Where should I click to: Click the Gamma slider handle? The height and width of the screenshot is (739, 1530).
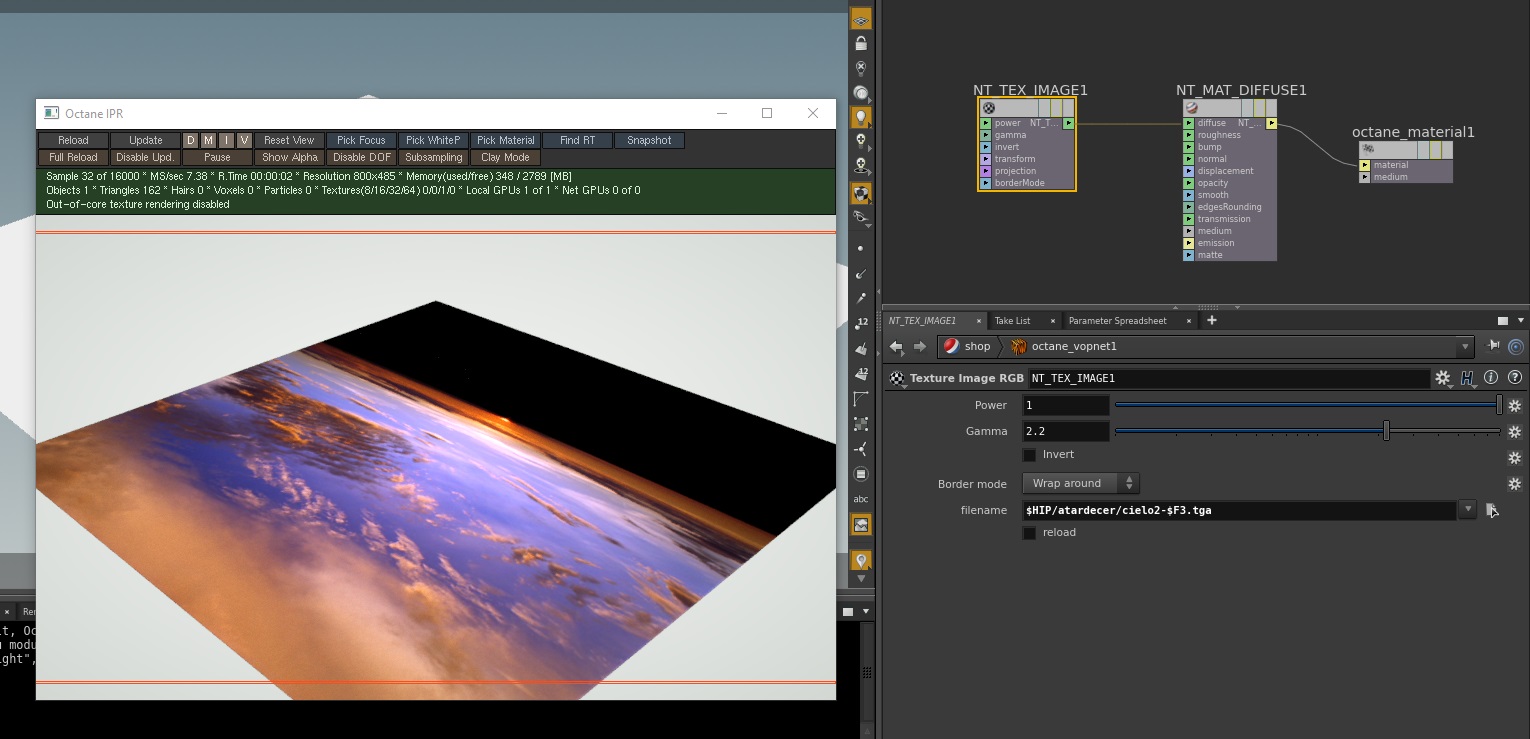pyautogui.click(x=1386, y=432)
